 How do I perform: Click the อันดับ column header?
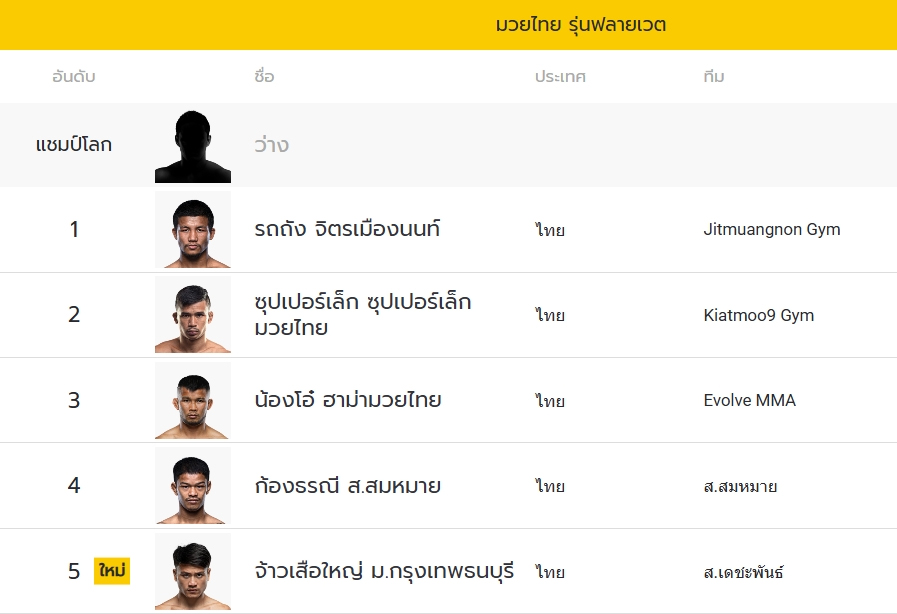point(74,77)
